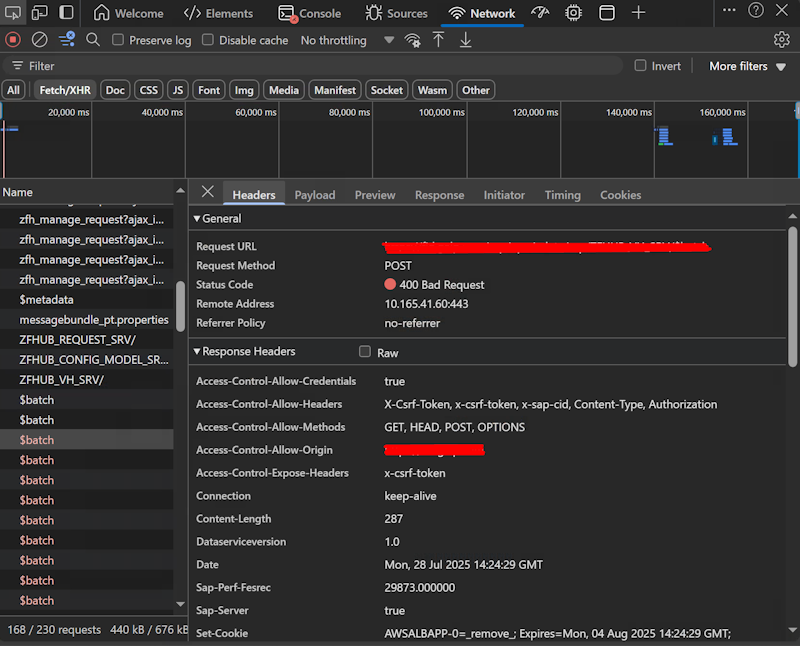Open the network search panel

94,39
